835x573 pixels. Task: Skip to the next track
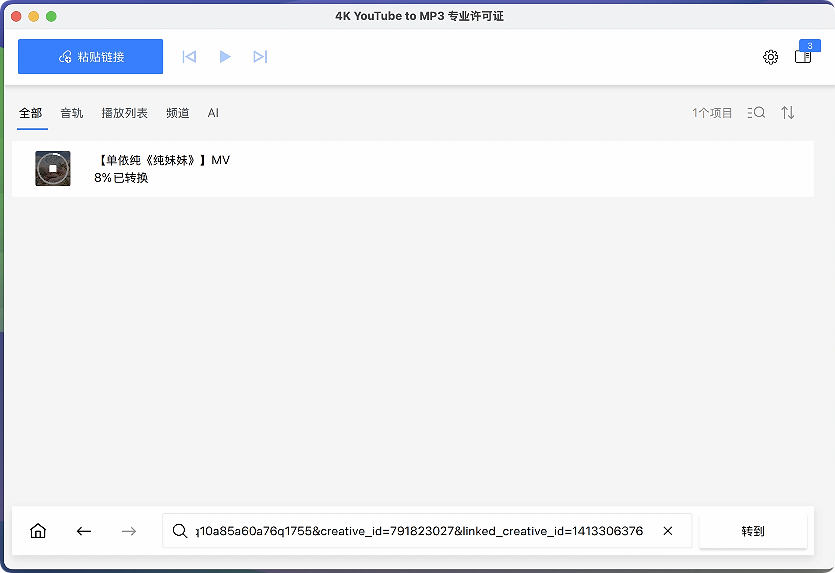(260, 57)
